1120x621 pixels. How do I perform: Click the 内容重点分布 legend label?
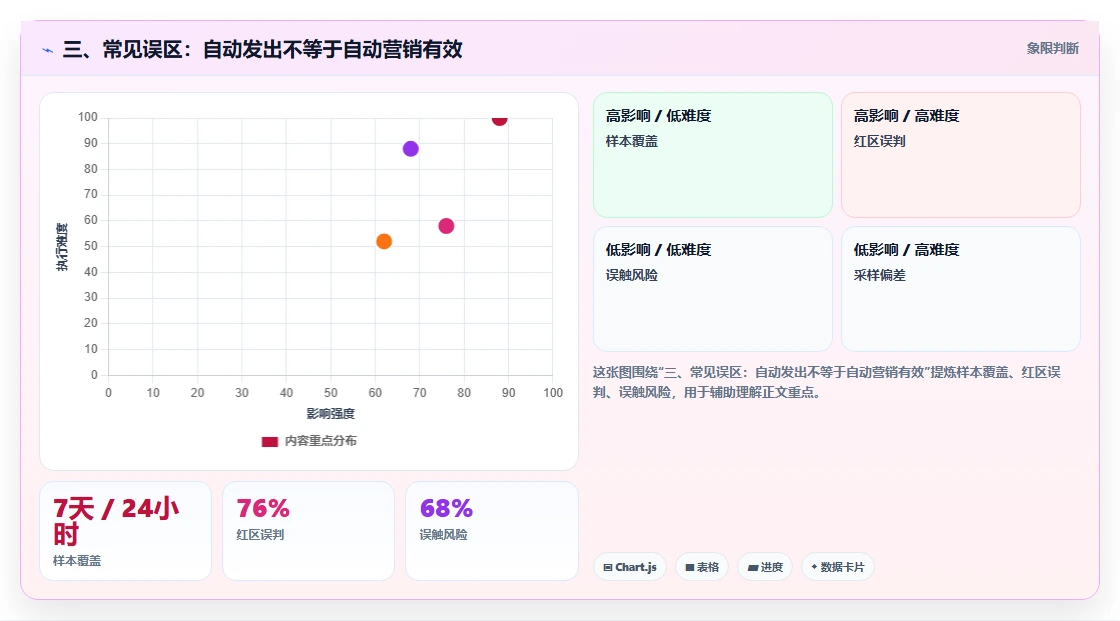320,442
